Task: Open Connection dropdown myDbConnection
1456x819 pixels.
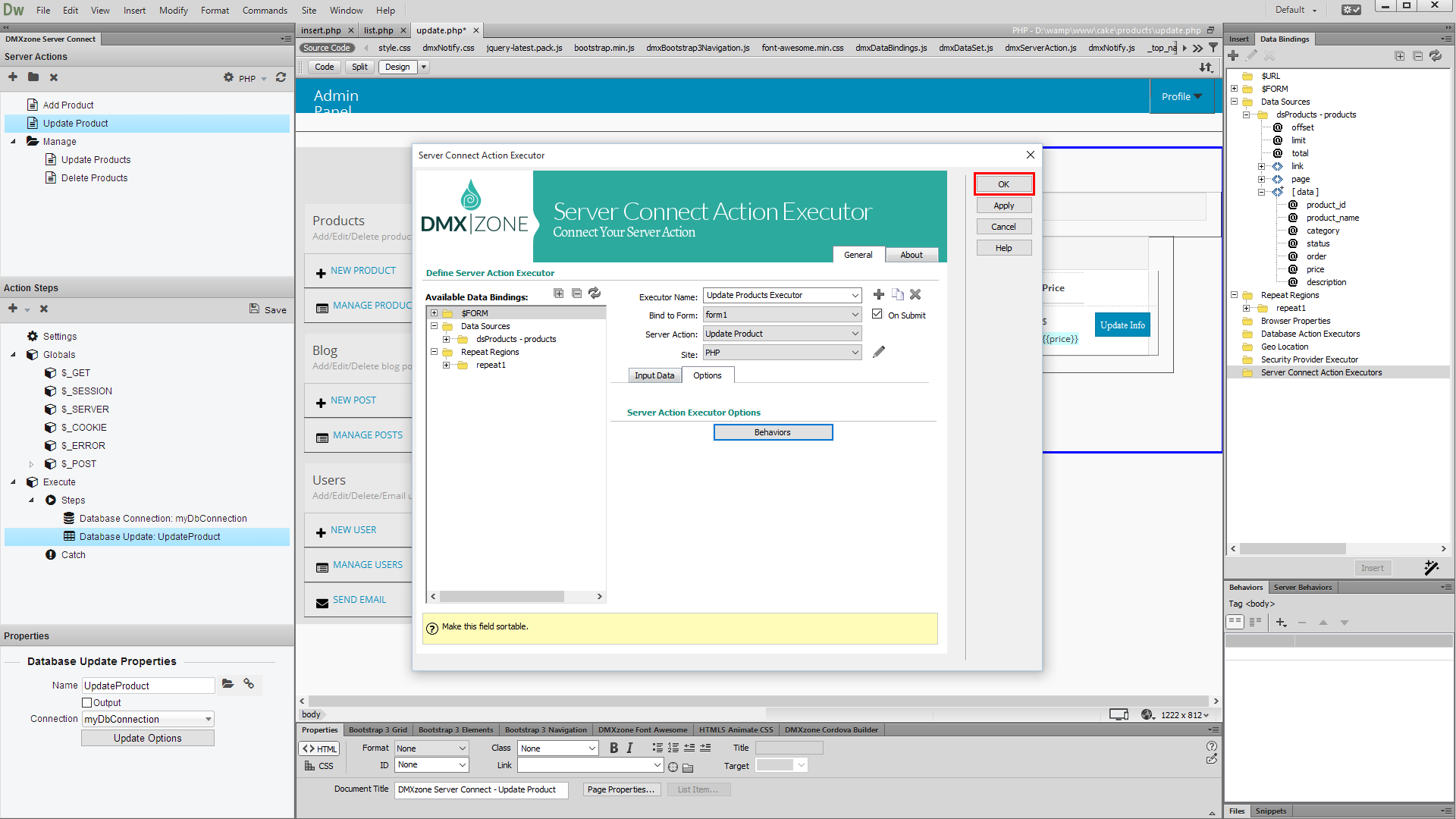Action: click(209, 719)
